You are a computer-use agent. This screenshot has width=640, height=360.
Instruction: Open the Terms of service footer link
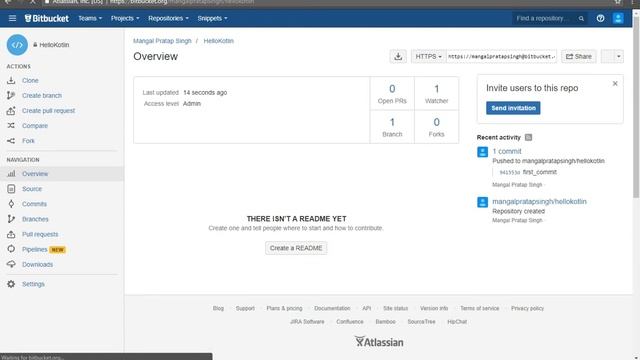click(x=480, y=308)
